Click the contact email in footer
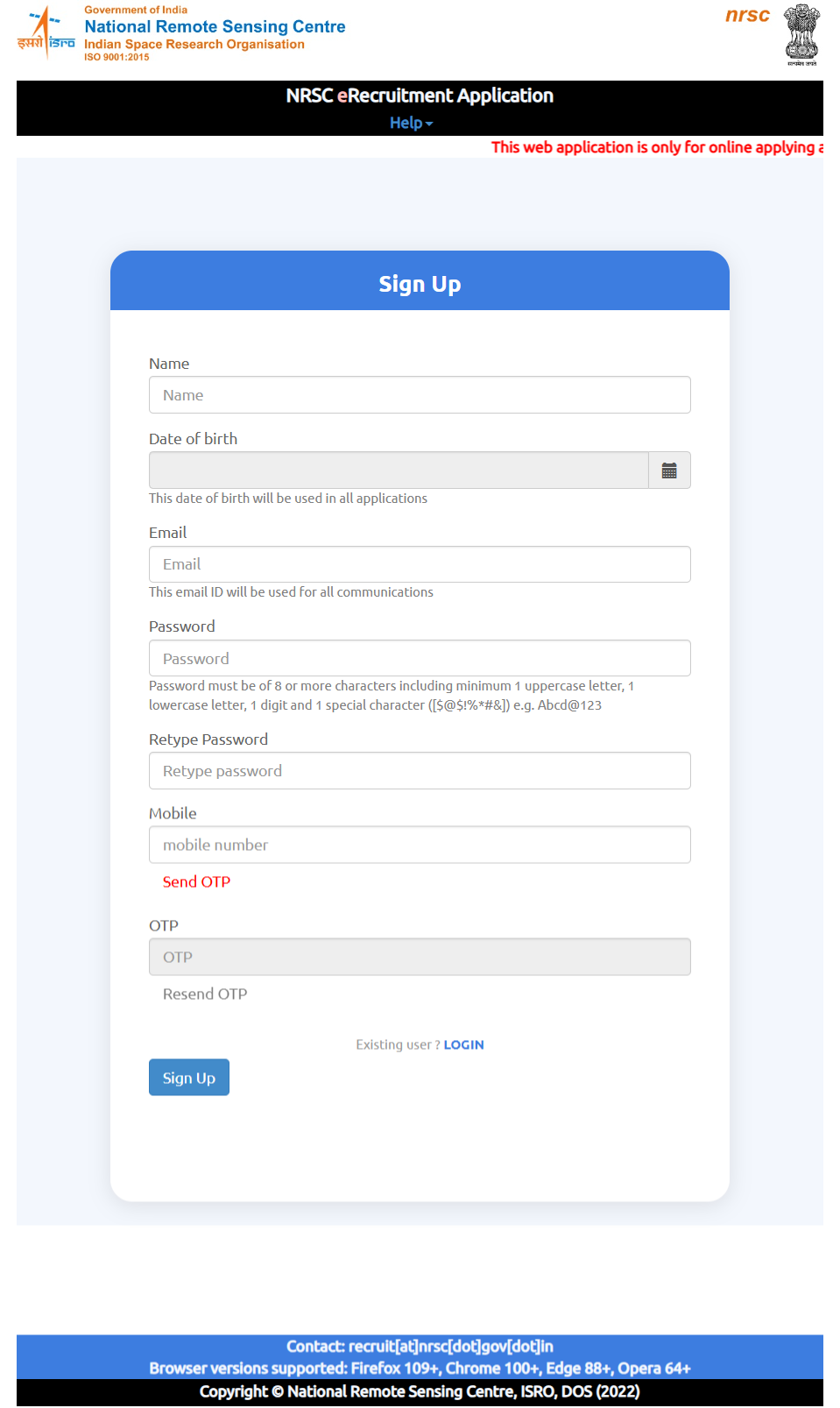Image resolution: width=840 pixels, height=1408 pixels. coord(450,1347)
